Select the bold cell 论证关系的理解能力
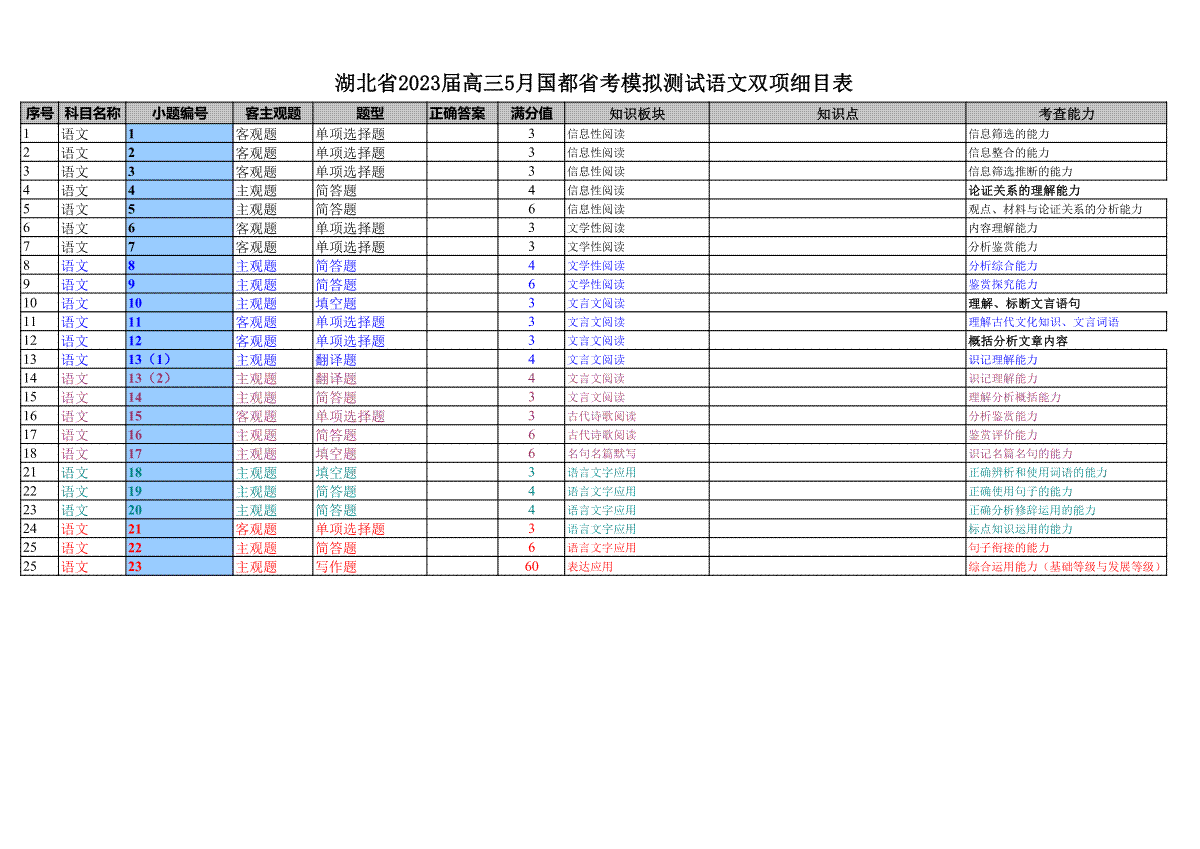This screenshot has width=1200, height=849. pyautogui.click(x=1066, y=190)
